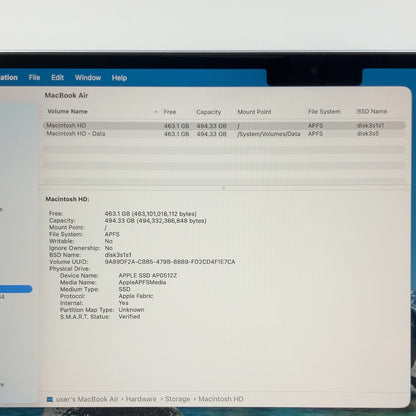Viewport: 416px width, 416px height.
Task: Click the pane divider handle dot
Action: (224, 188)
